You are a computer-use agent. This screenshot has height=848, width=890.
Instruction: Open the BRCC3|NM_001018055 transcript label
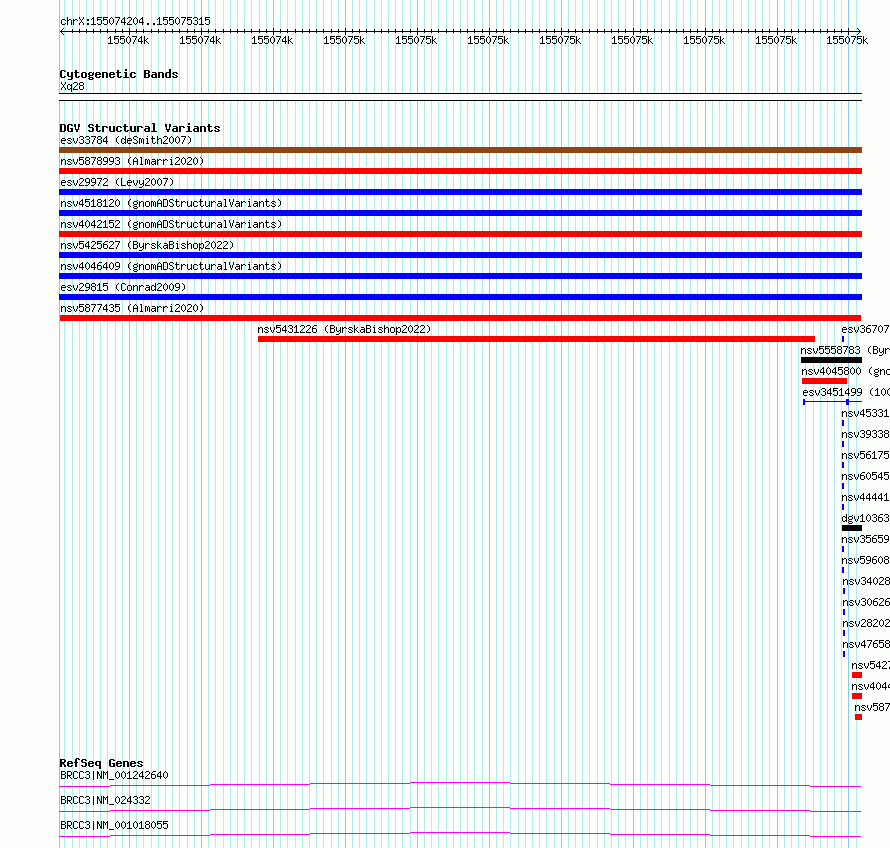[114, 825]
